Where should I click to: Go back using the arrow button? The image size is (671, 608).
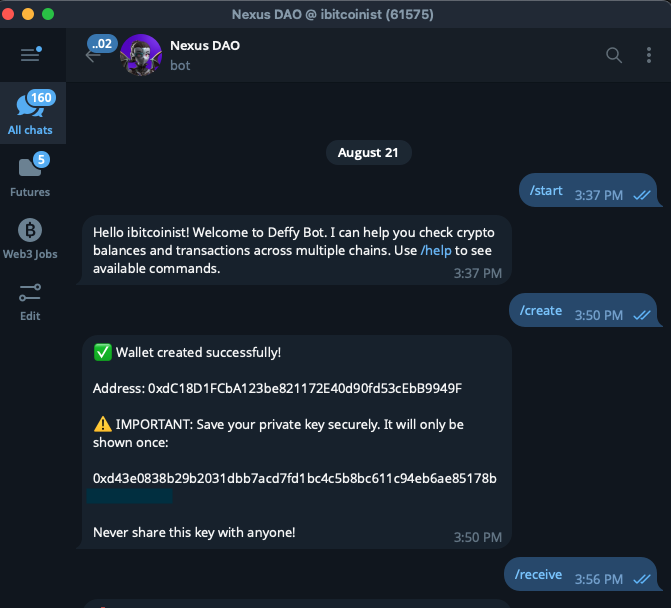93,56
